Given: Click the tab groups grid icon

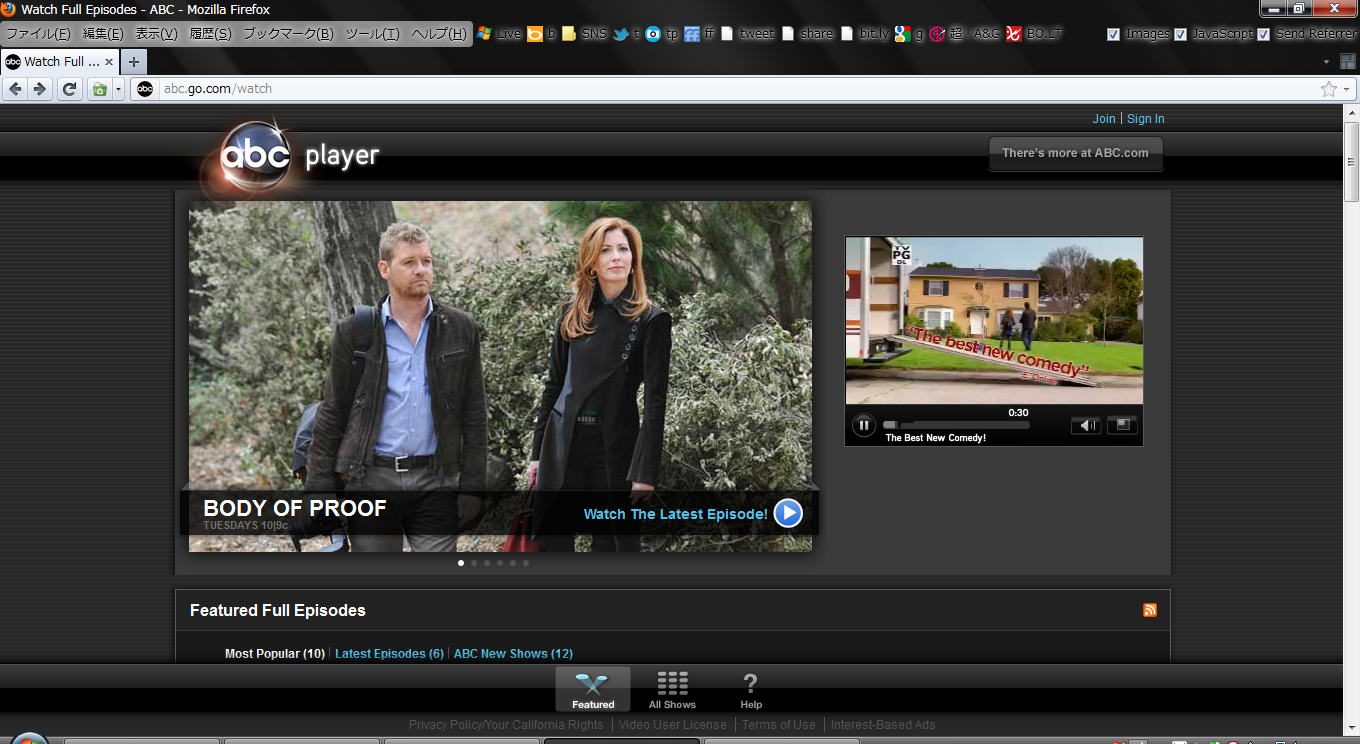Looking at the screenshot, I should click(1346, 62).
